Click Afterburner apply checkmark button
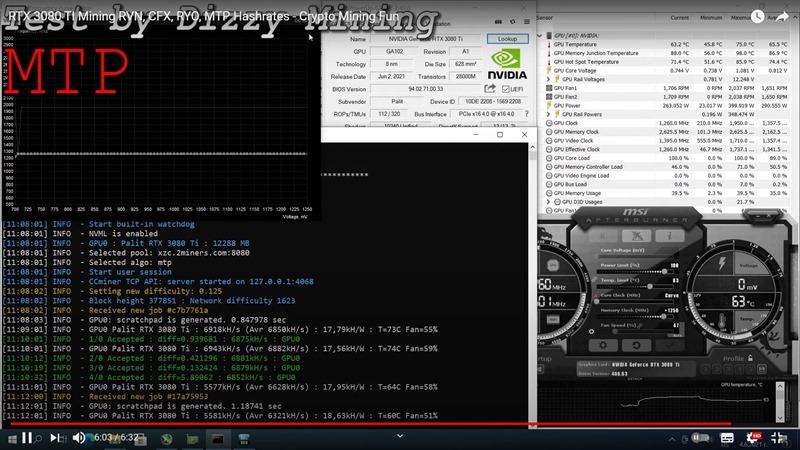800x450 pixels. pos(669,345)
